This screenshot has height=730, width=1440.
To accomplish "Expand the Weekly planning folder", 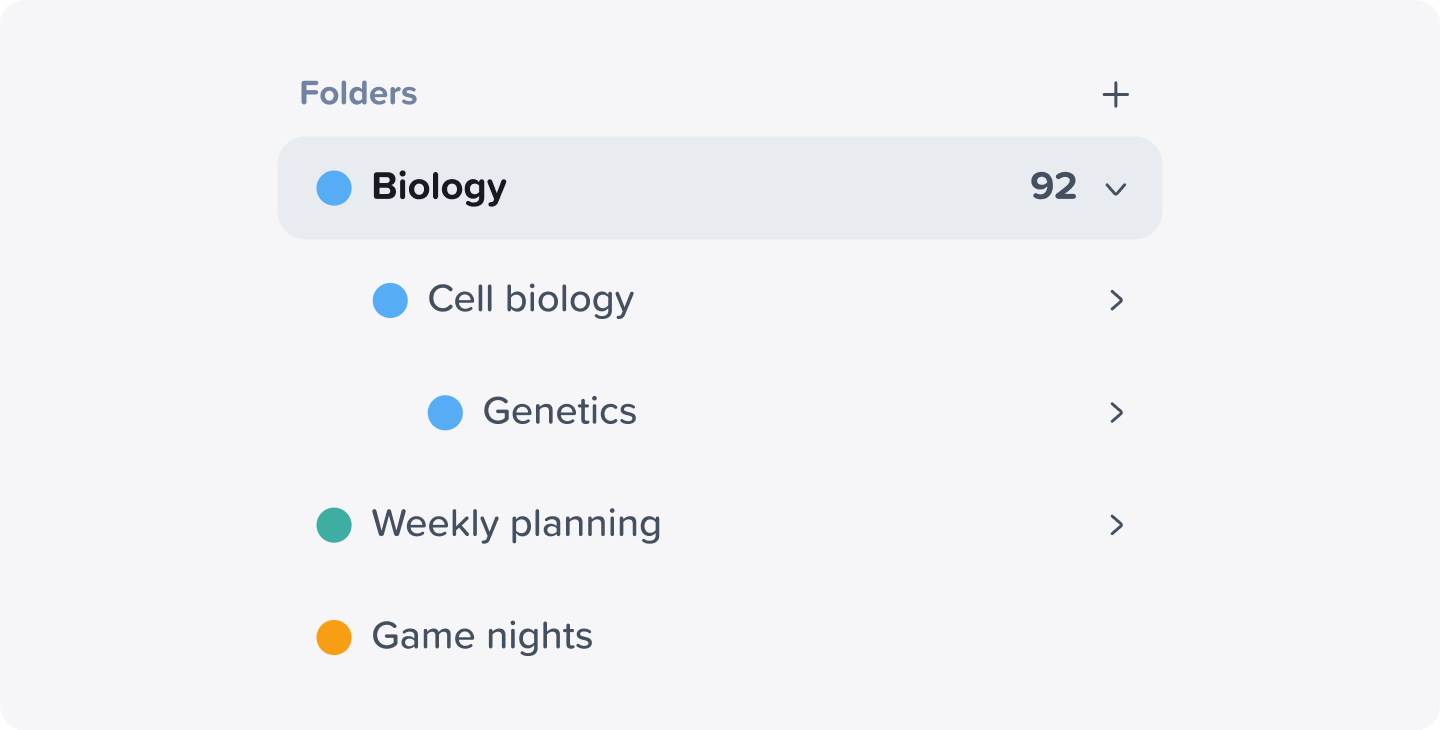I will [x=1117, y=524].
